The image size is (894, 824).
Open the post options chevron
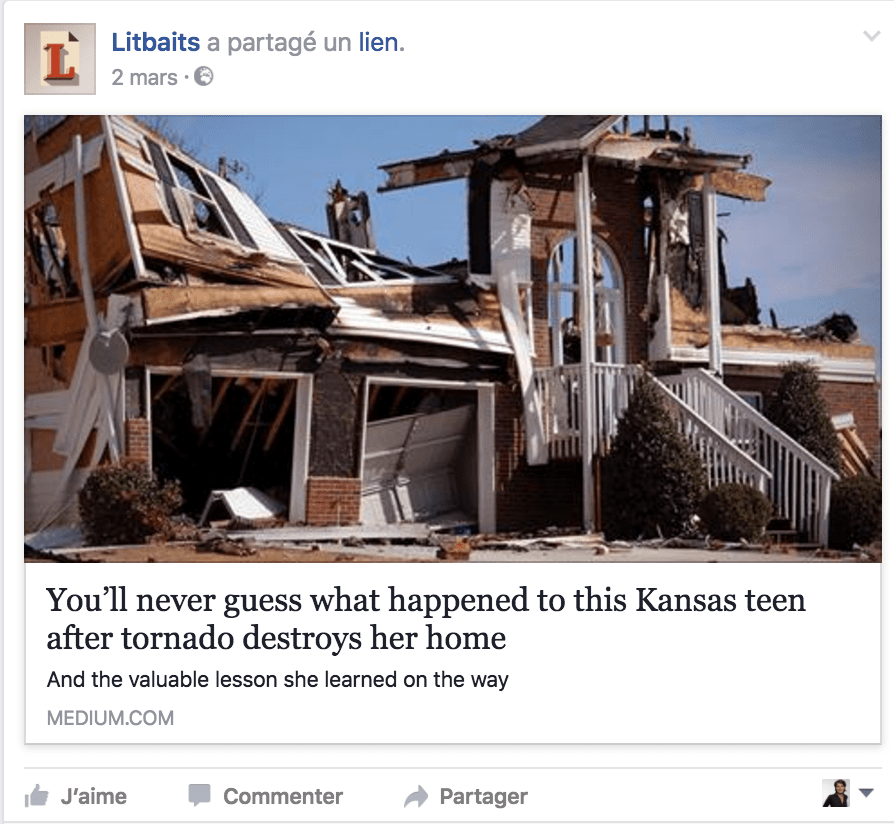click(871, 36)
